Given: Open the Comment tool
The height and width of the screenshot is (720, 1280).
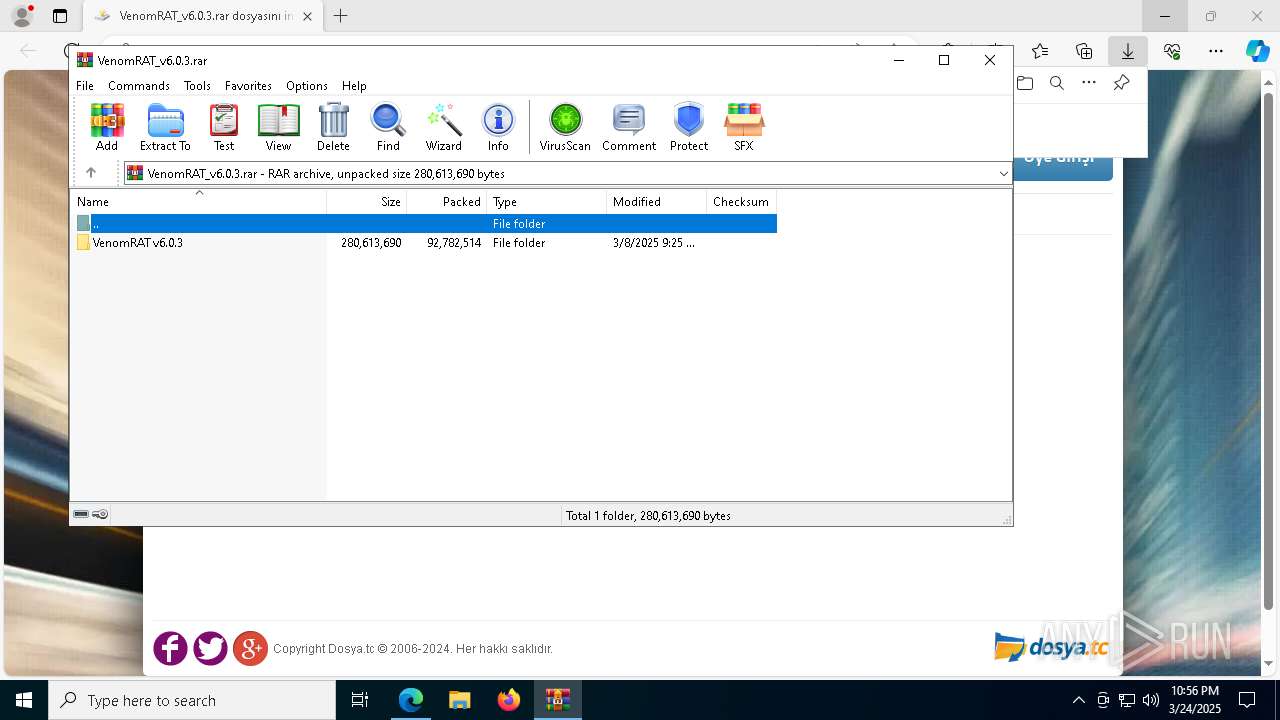Looking at the screenshot, I should (x=629, y=127).
